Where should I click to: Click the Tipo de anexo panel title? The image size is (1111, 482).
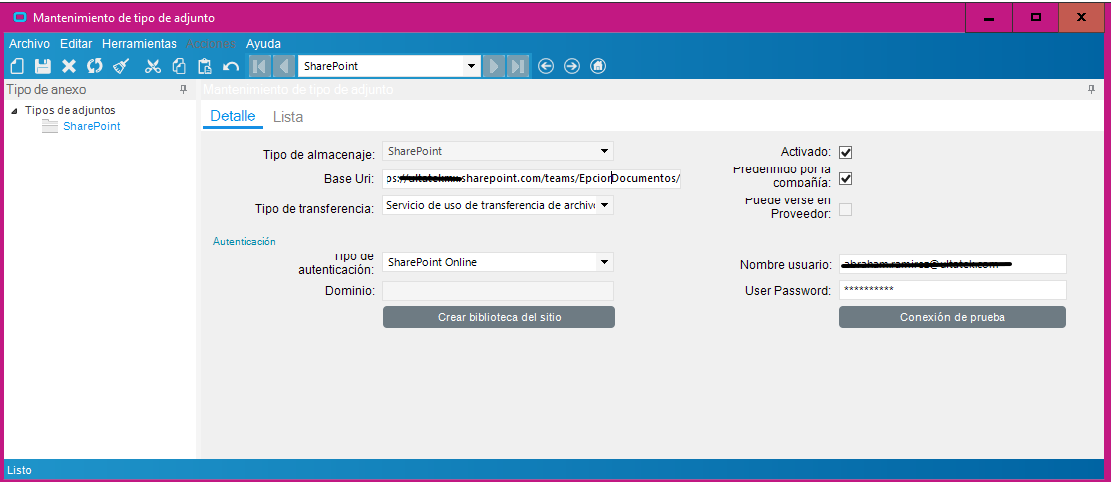coord(46,89)
